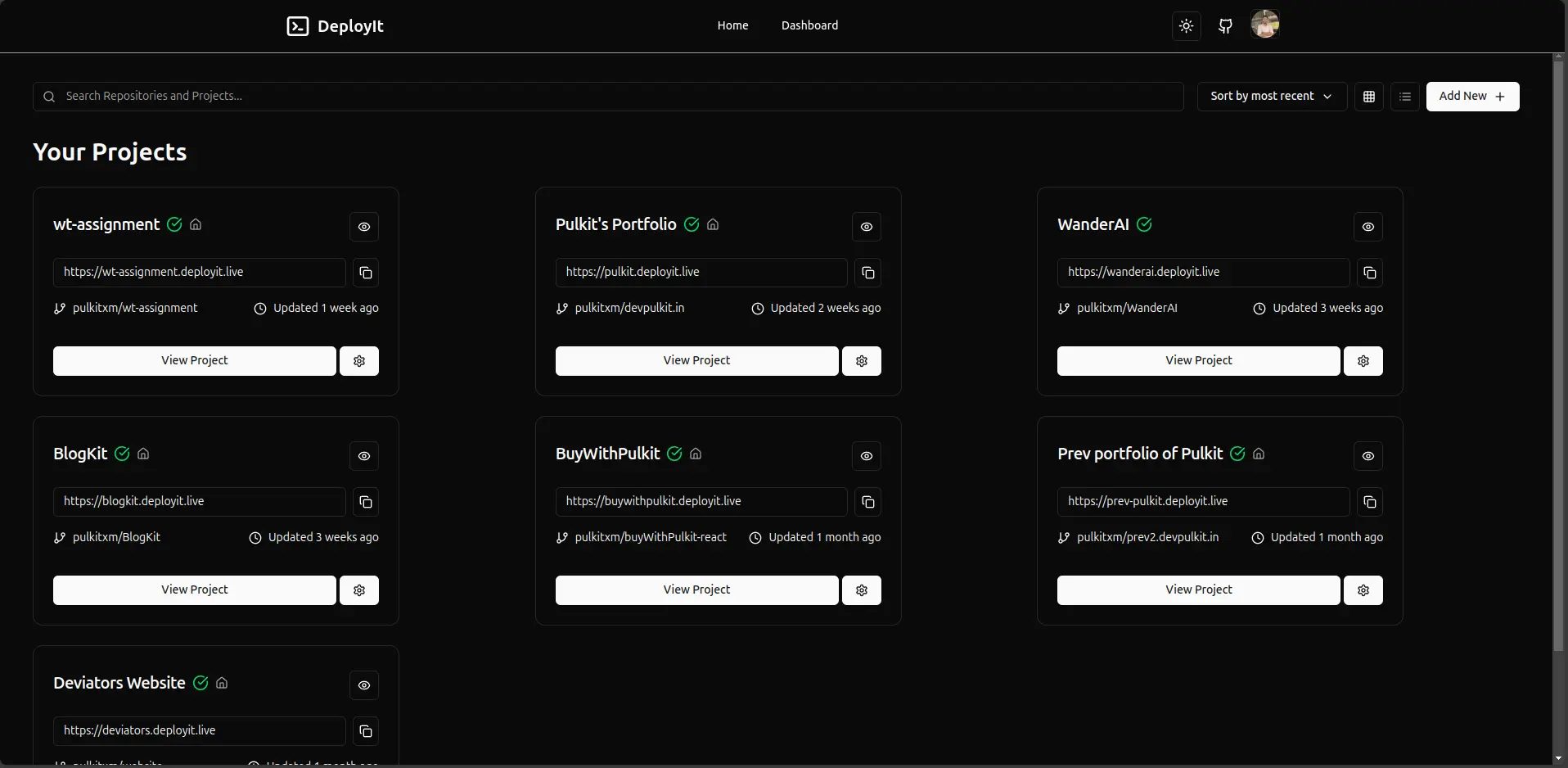Switch to list view layout
The width and height of the screenshot is (1568, 768).
(x=1405, y=97)
